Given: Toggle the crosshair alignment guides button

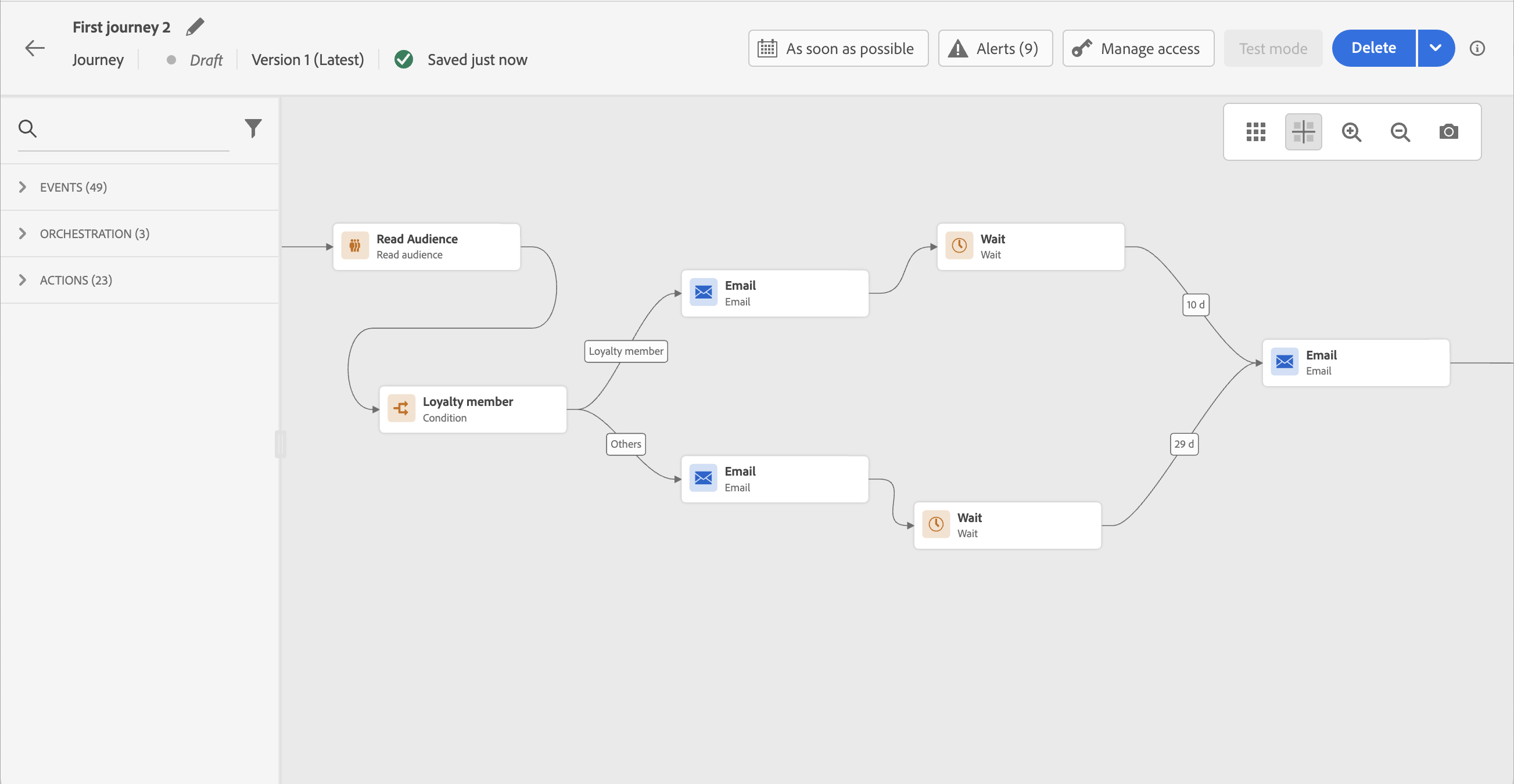Looking at the screenshot, I should [1303, 132].
